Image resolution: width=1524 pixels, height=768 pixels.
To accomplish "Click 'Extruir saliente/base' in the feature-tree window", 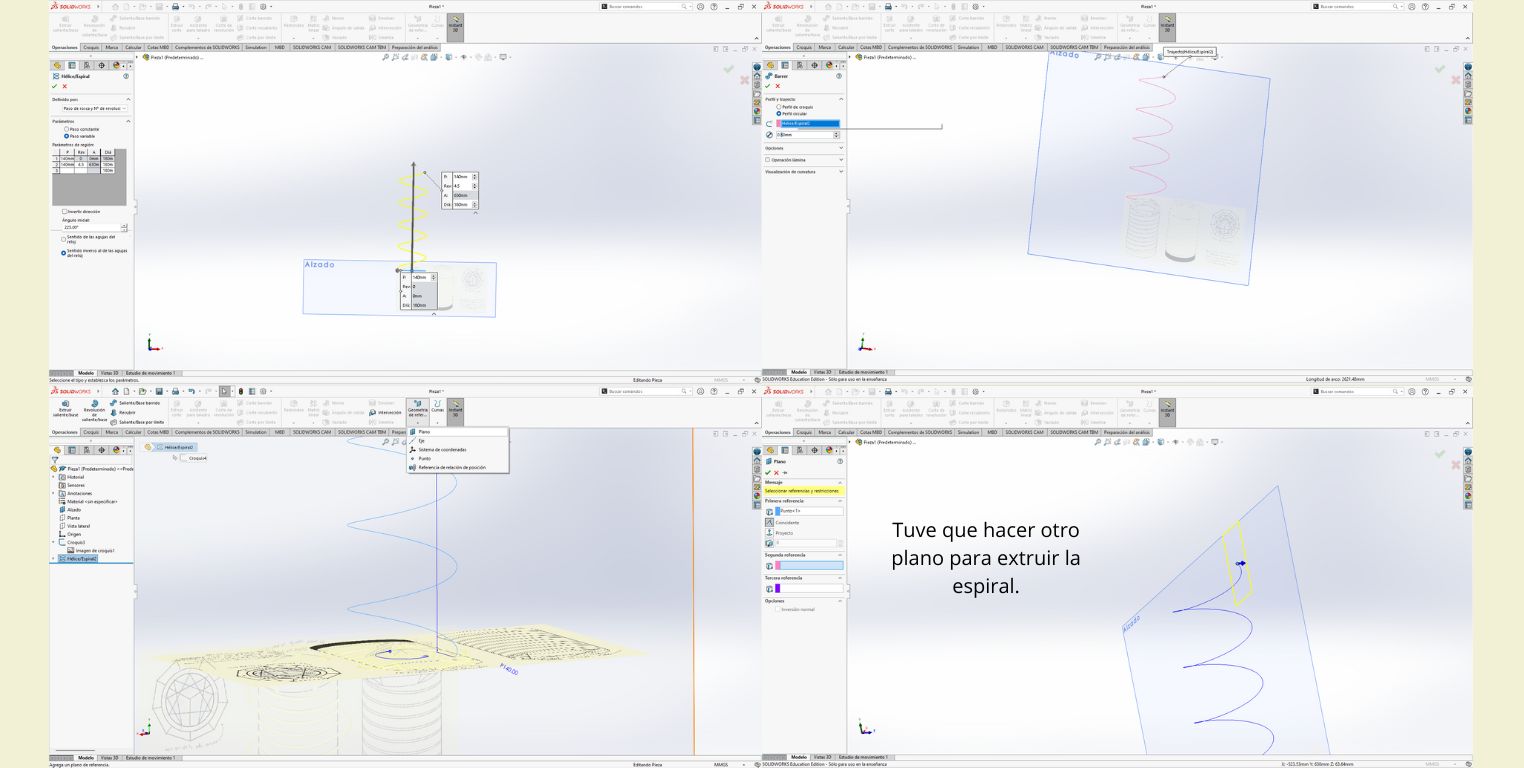I will pyautogui.click(x=66, y=410).
